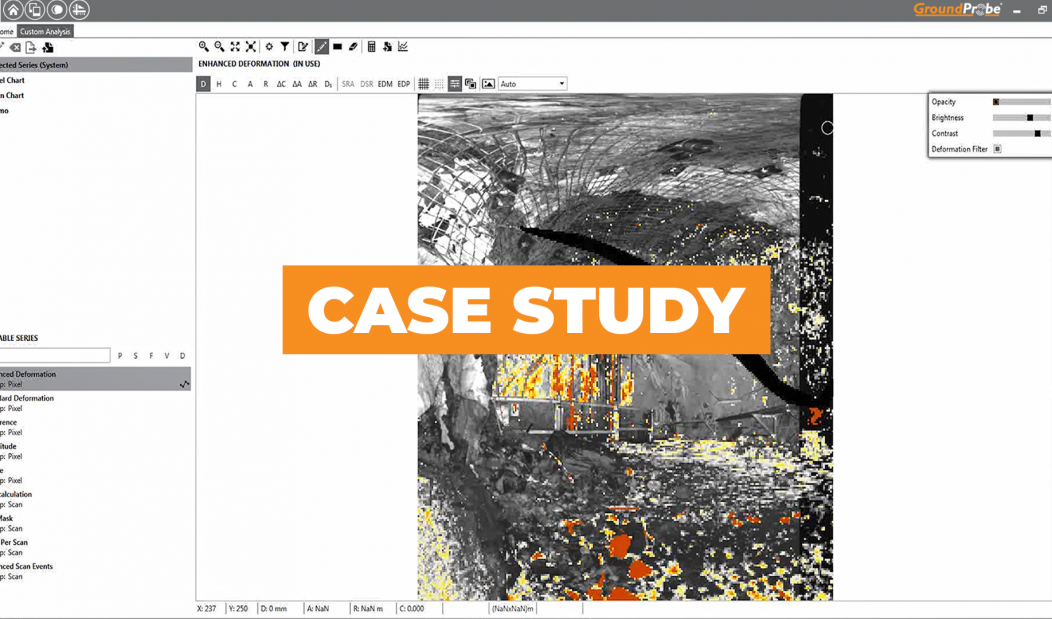The image size is (1052, 619).
Task: Toggle the solid grid overlay button
Action: 423,84
